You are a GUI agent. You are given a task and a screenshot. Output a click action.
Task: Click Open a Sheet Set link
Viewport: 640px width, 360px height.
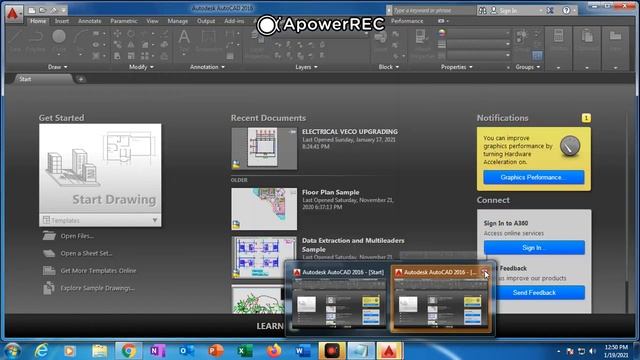(87, 253)
